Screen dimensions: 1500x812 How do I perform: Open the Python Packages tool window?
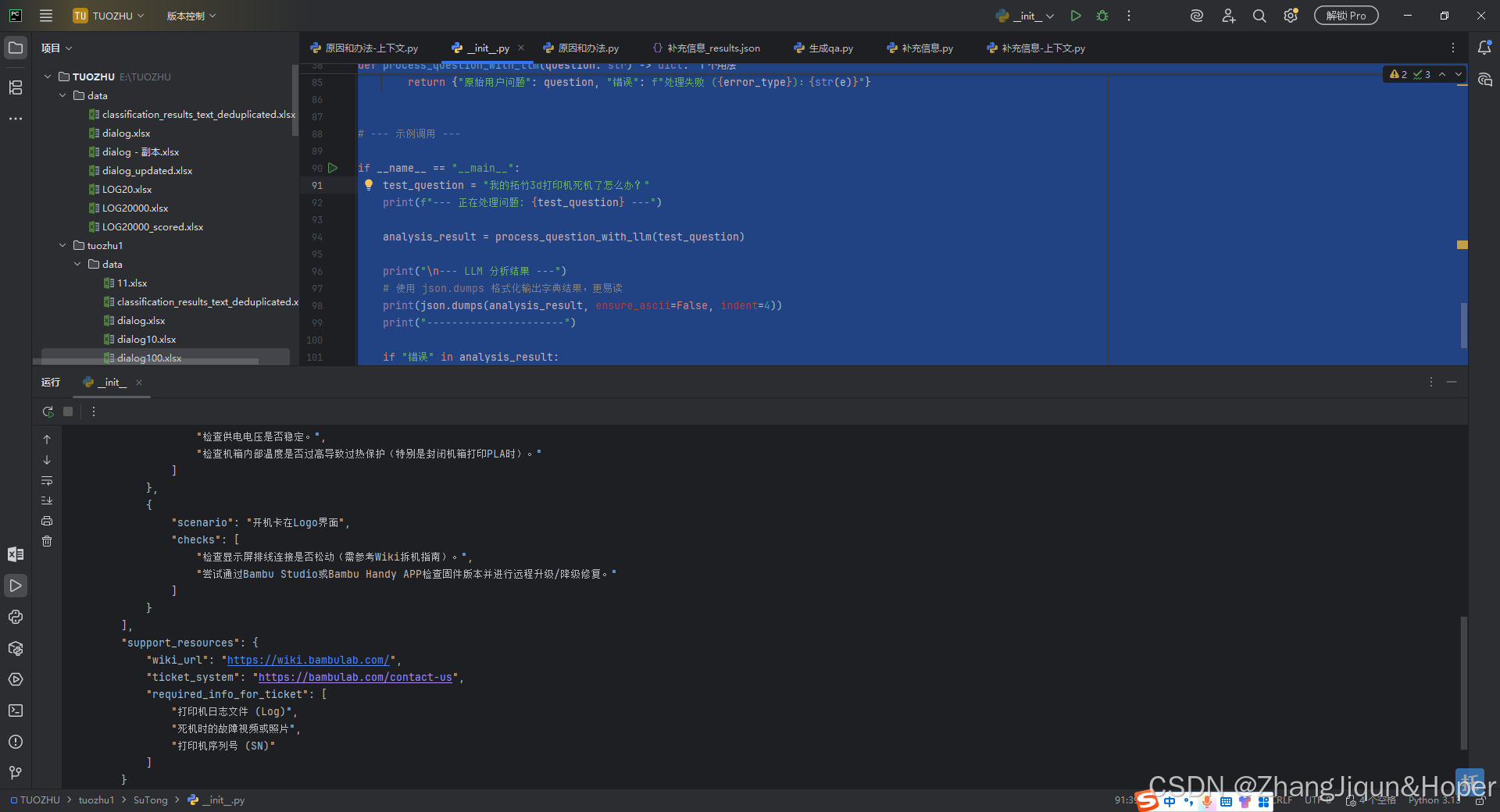[16, 648]
